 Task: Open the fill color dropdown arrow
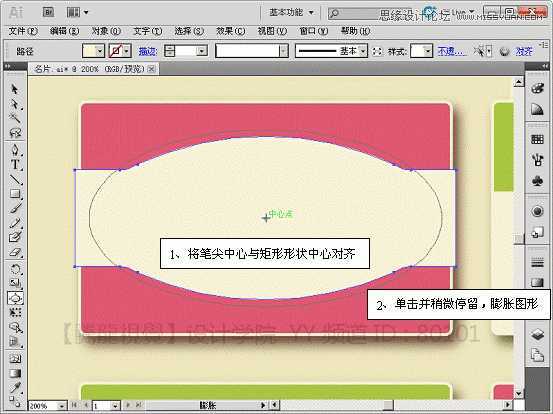100,51
